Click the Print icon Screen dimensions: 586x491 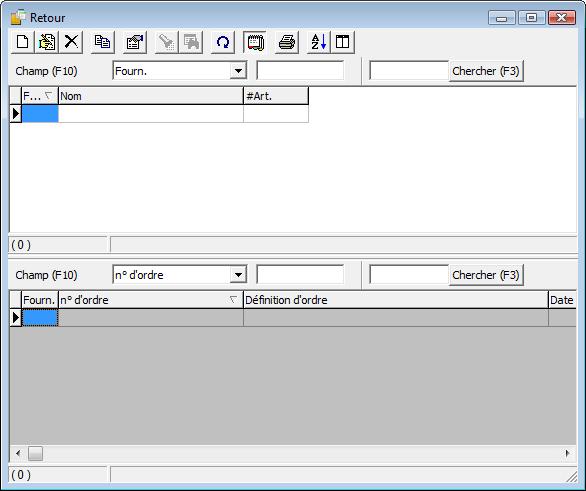(x=287, y=41)
